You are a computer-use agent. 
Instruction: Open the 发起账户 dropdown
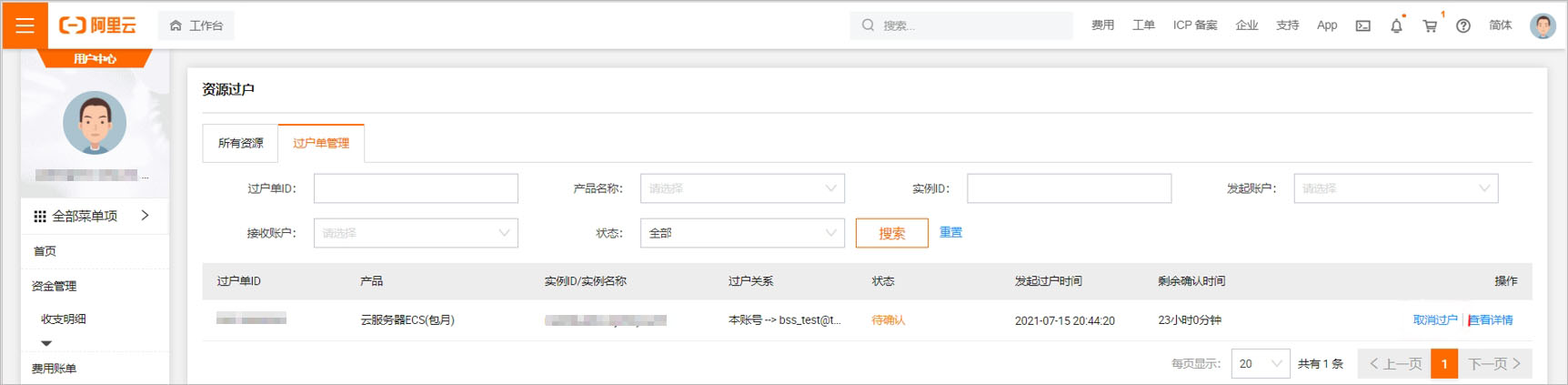[x=1396, y=188]
